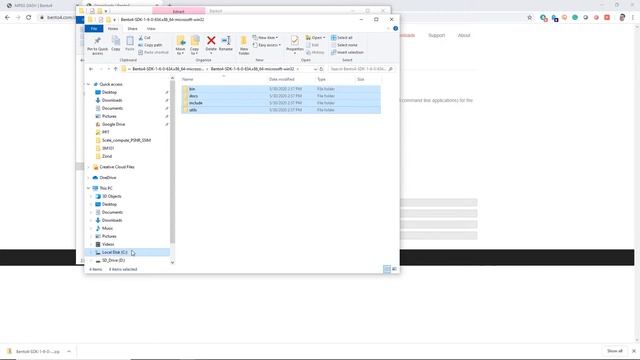Open Creative Cloud Files in sidebar
The height and width of the screenshot is (360, 640).
[117, 167]
